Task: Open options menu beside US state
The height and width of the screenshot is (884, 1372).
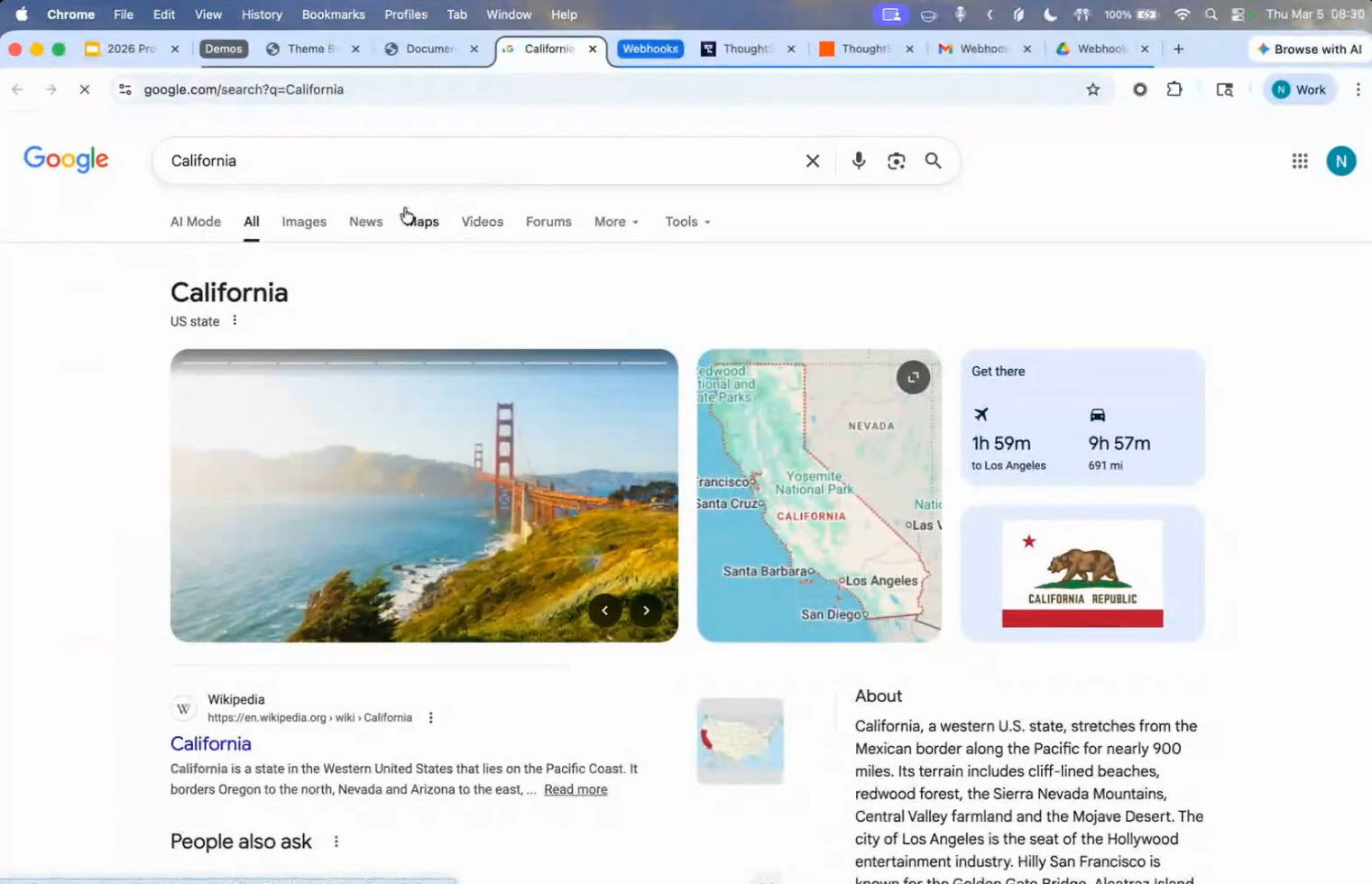Action: tap(235, 320)
